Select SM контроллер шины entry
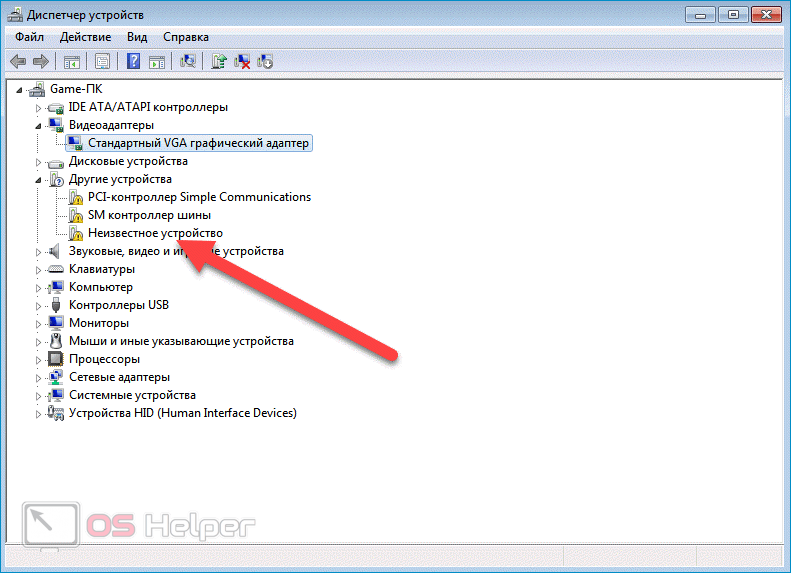The image size is (791, 573). pos(149,215)
